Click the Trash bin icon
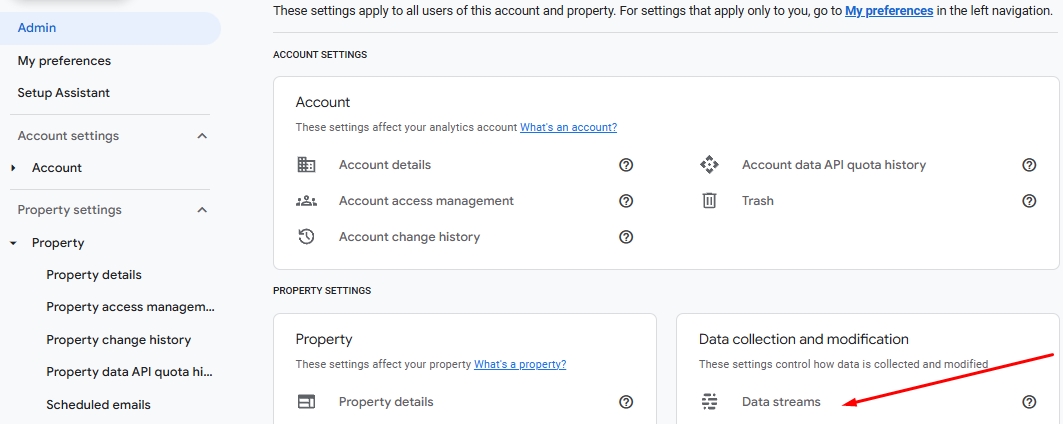 pos(709,201)
